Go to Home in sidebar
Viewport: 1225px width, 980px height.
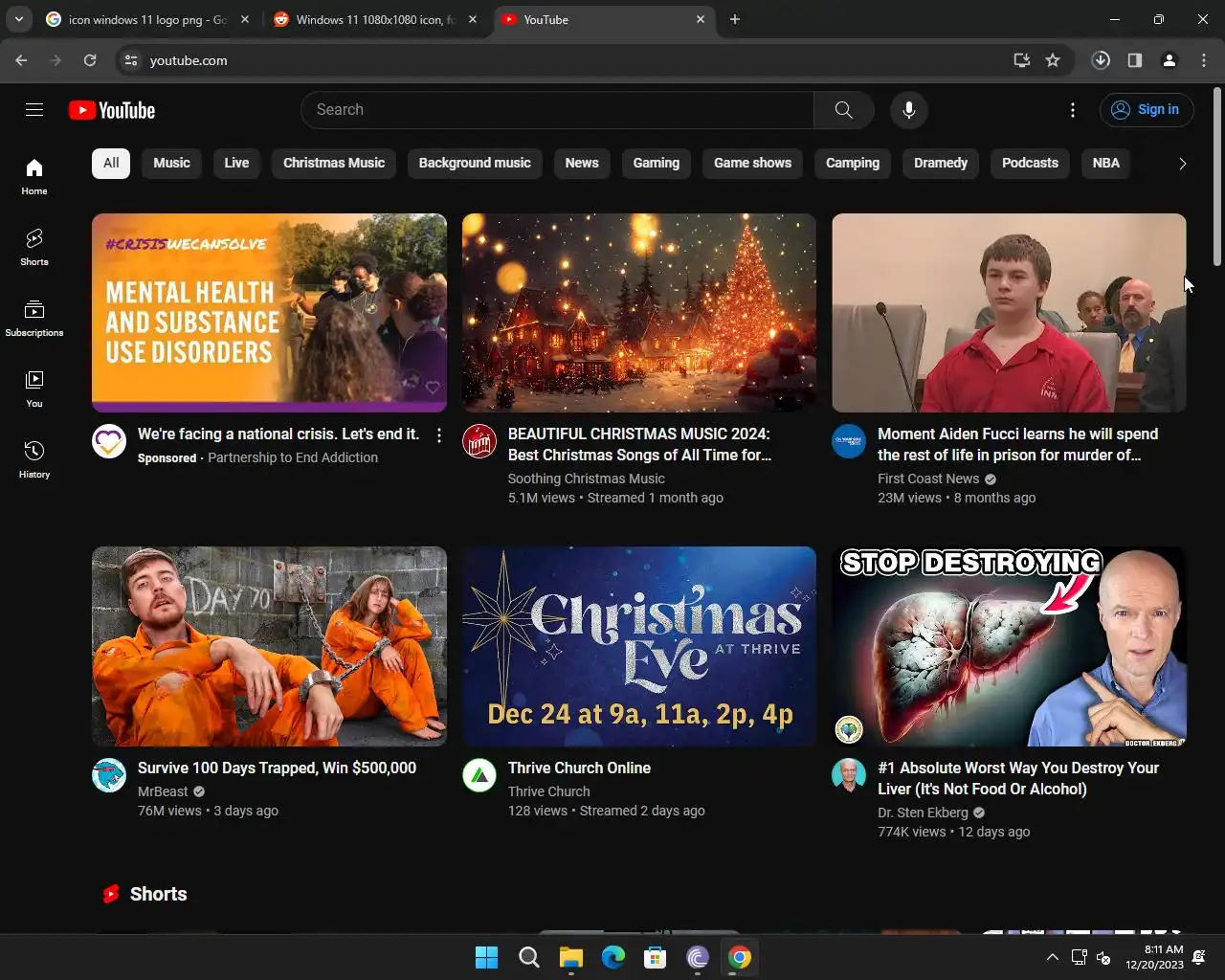pos(34,177)
